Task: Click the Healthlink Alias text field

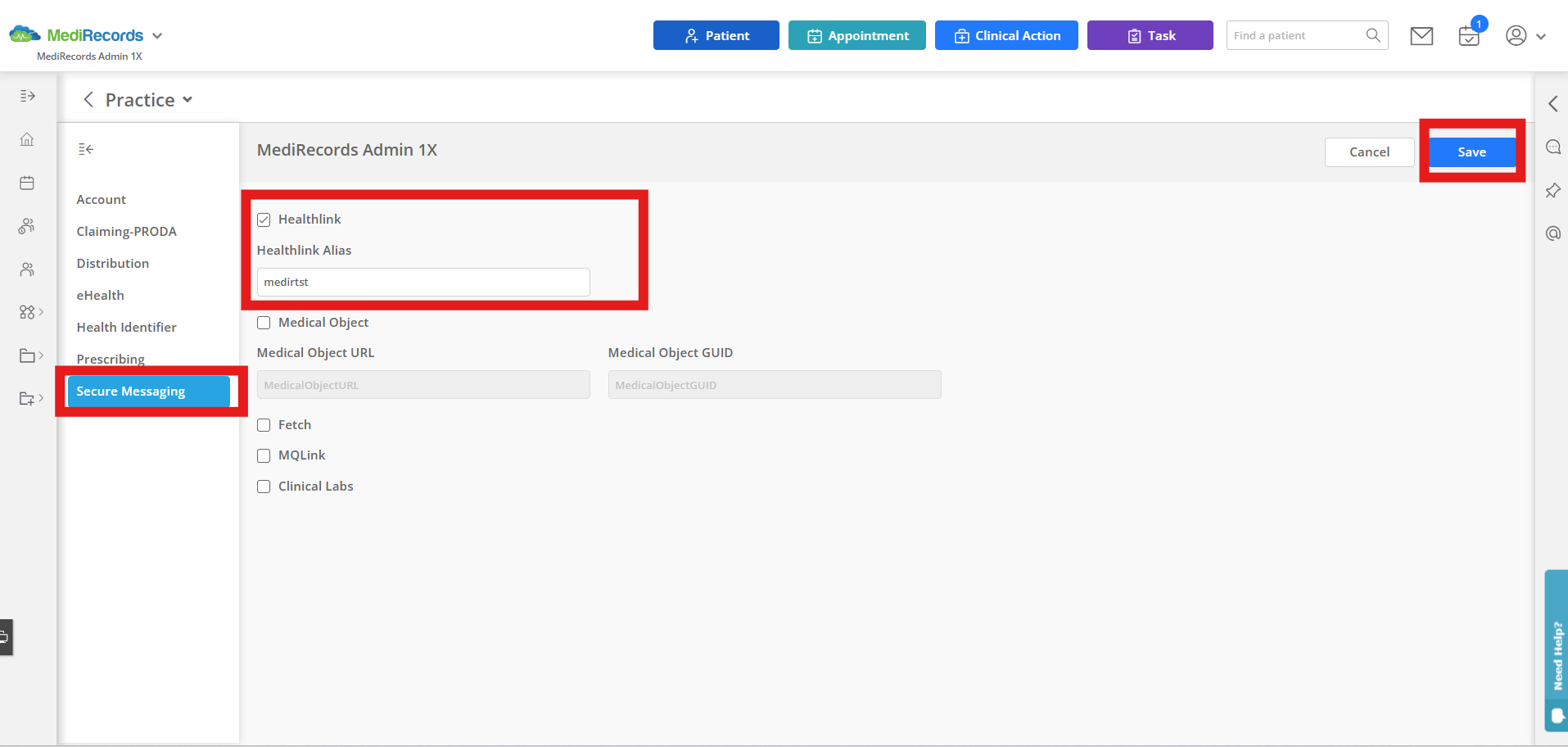Action: point(423,282)
